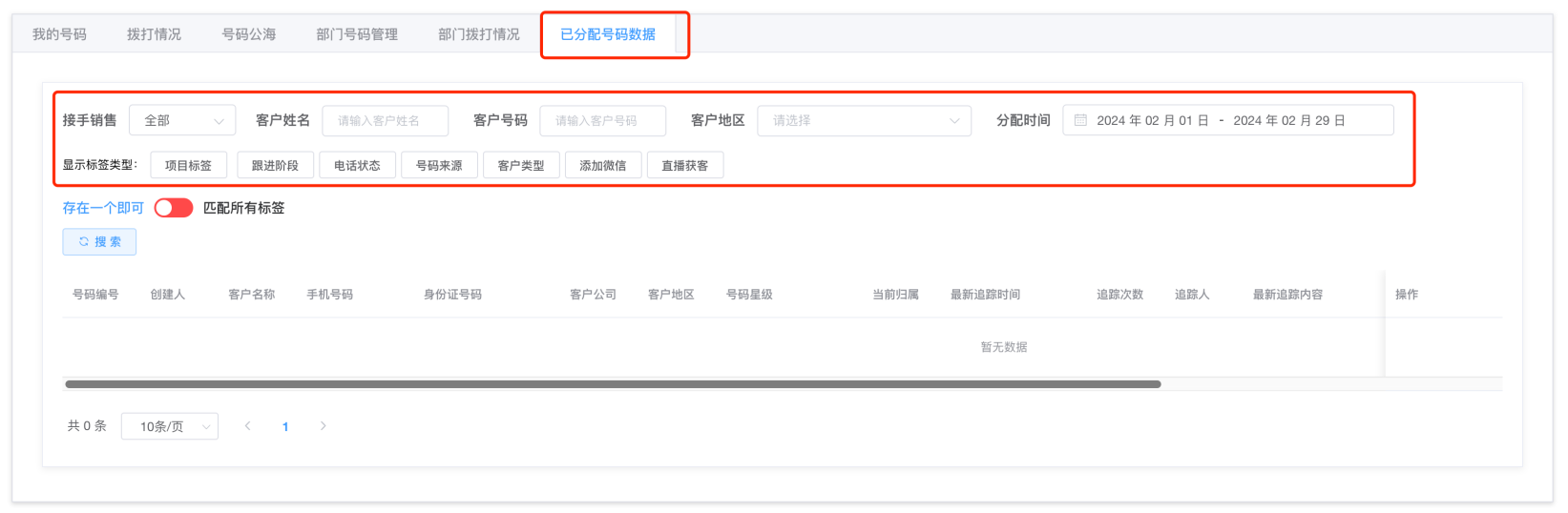Screen dimensions: 1568x513
Task: Click the 客户号码 input field
Action: 602,120
